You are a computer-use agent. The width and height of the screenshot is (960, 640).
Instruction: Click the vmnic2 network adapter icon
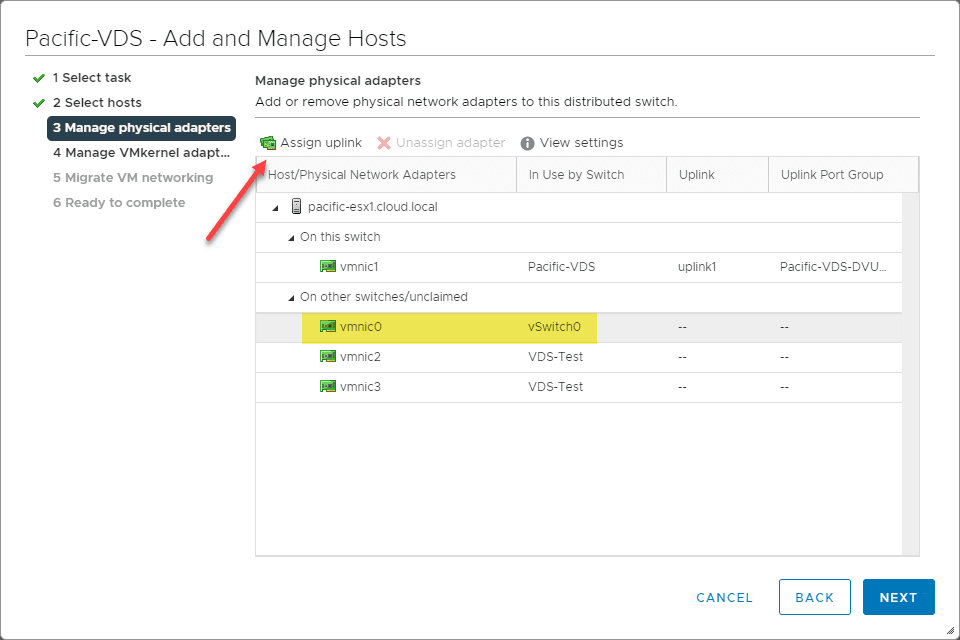pos(327,357)
